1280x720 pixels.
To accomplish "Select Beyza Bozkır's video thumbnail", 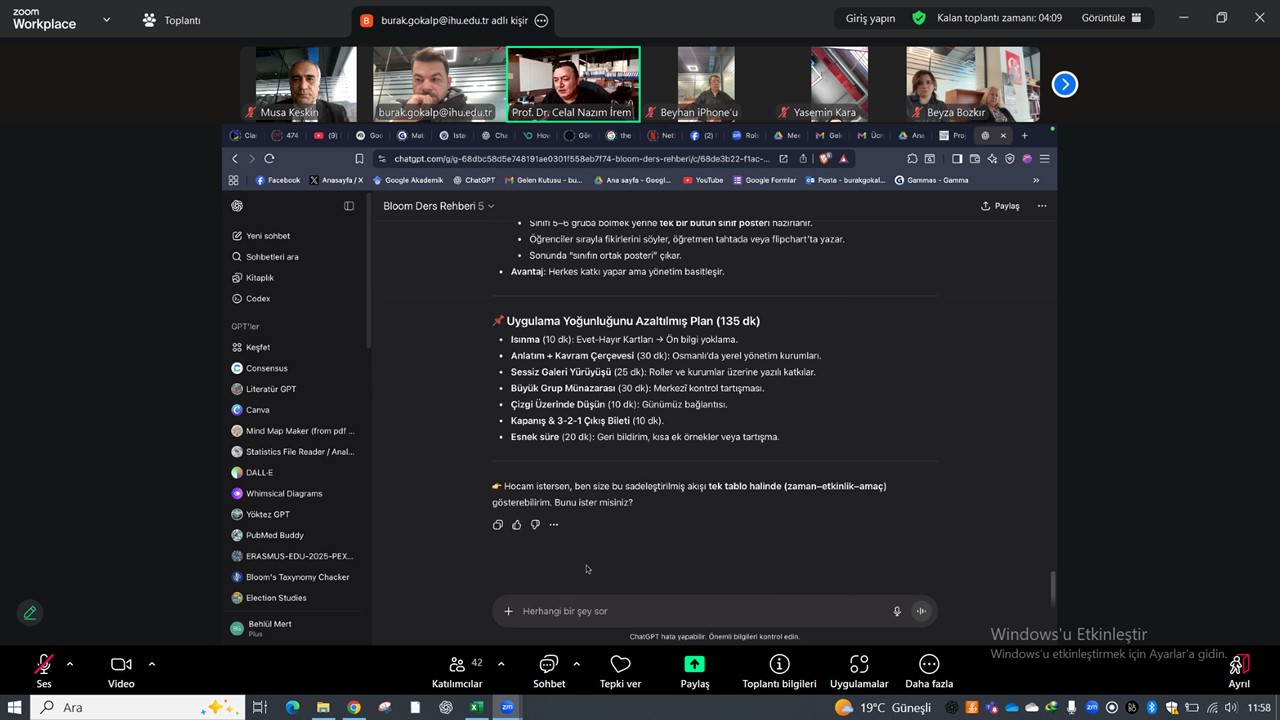I will click(973, 84).
